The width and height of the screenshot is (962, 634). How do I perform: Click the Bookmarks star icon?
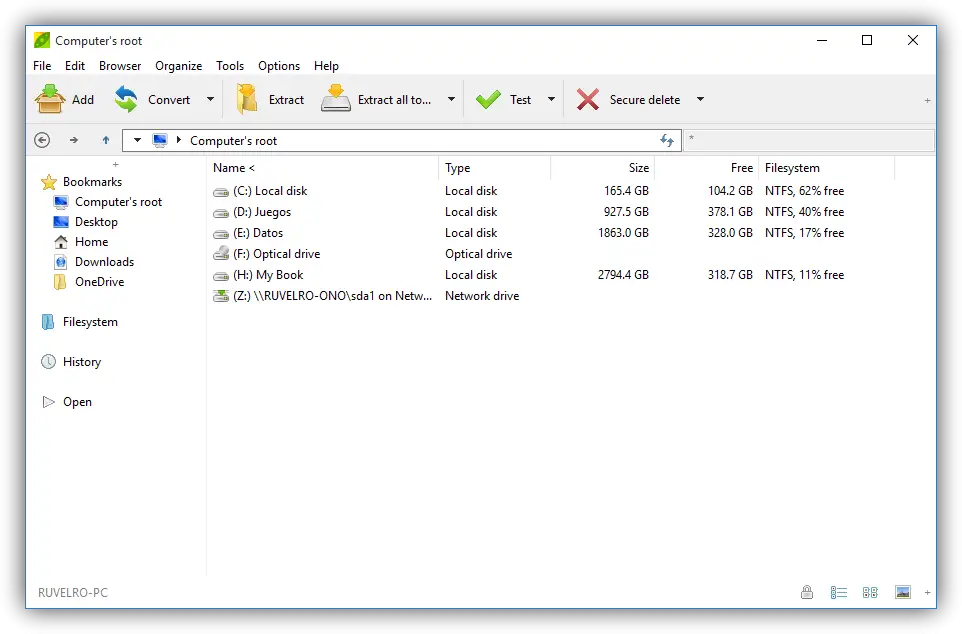(48, 182)
